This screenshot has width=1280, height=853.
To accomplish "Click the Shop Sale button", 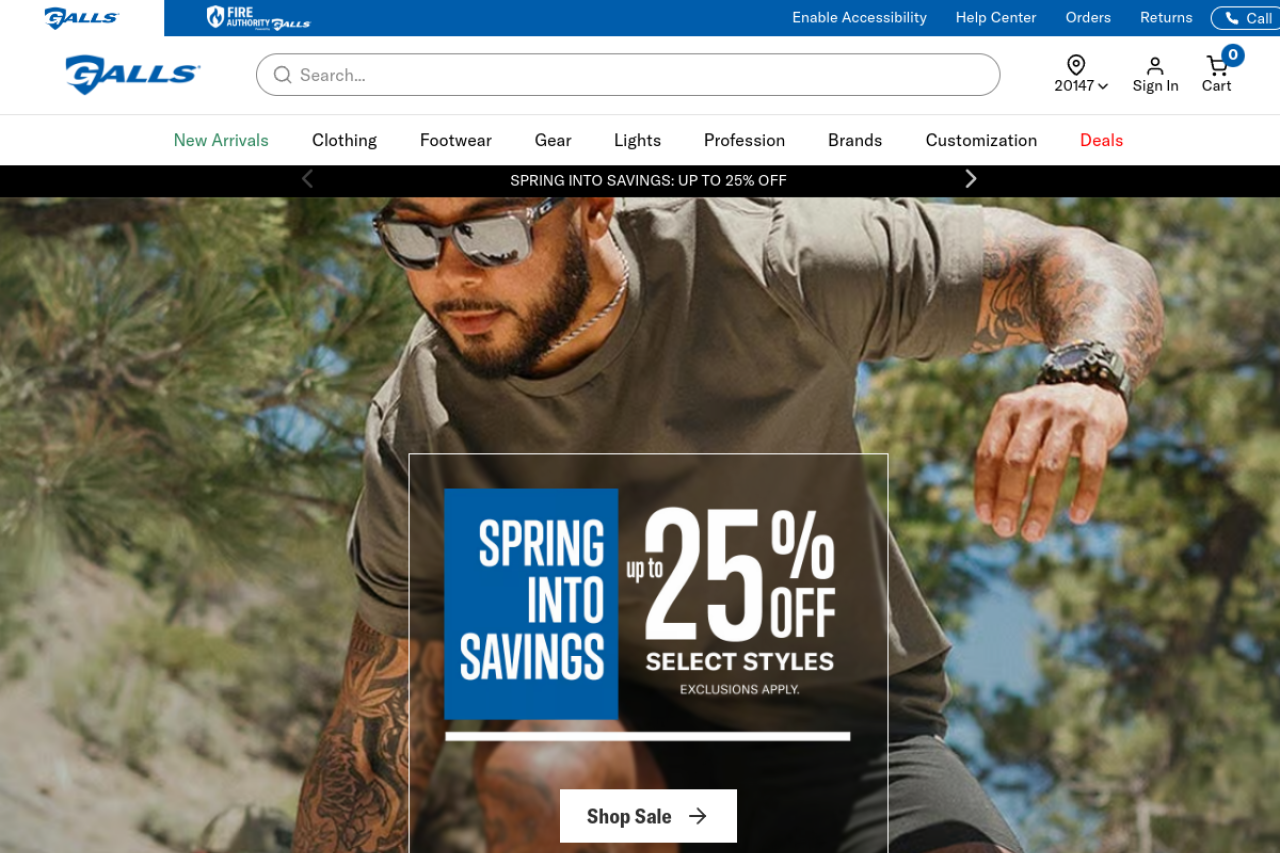I will click(x=648, y=816).
